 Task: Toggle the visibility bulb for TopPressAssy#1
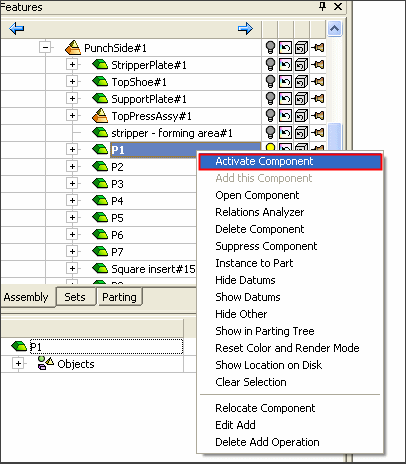pos(270,116)
